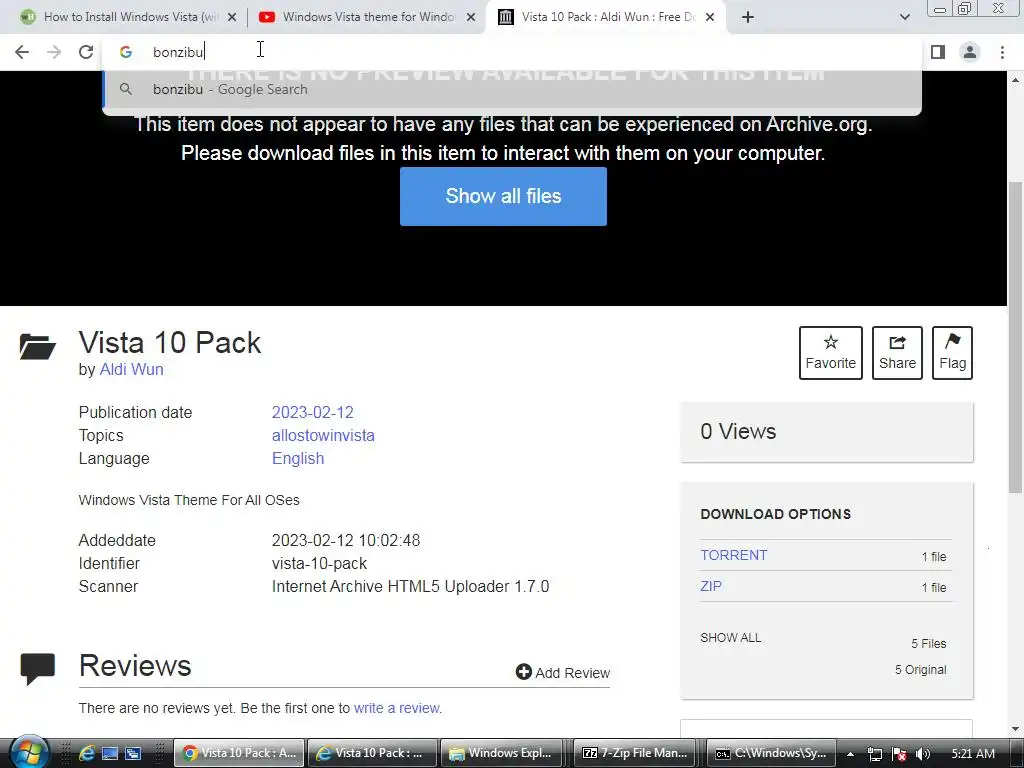1024x768 pixels.
Task: Download via the TORRENT option
Action: (733, 555)
